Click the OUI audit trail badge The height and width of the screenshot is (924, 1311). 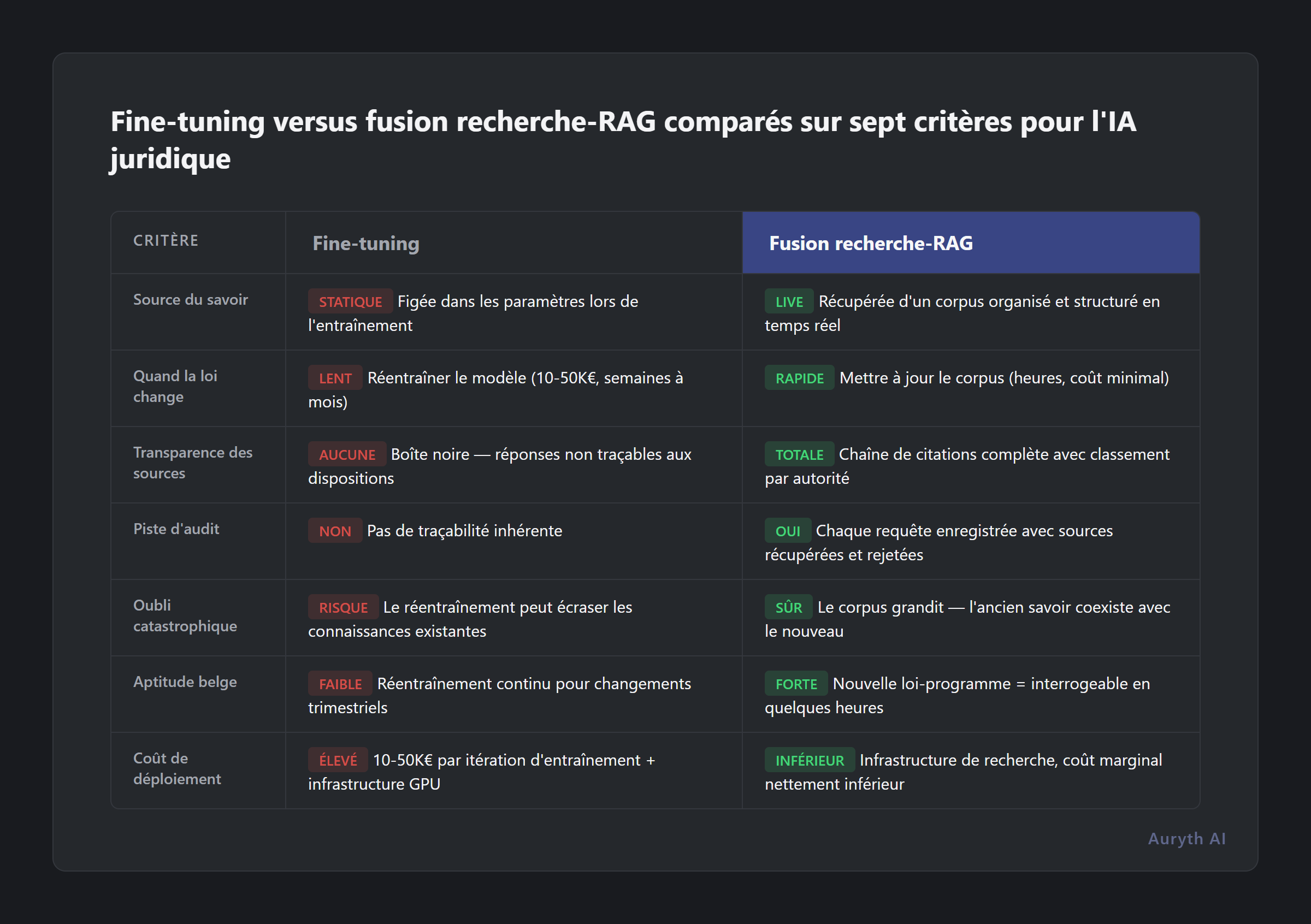[x=787, y=530]
